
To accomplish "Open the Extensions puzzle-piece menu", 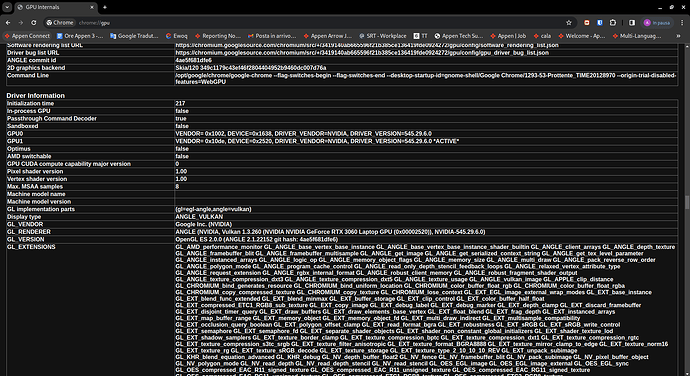I will pos(613,22).
